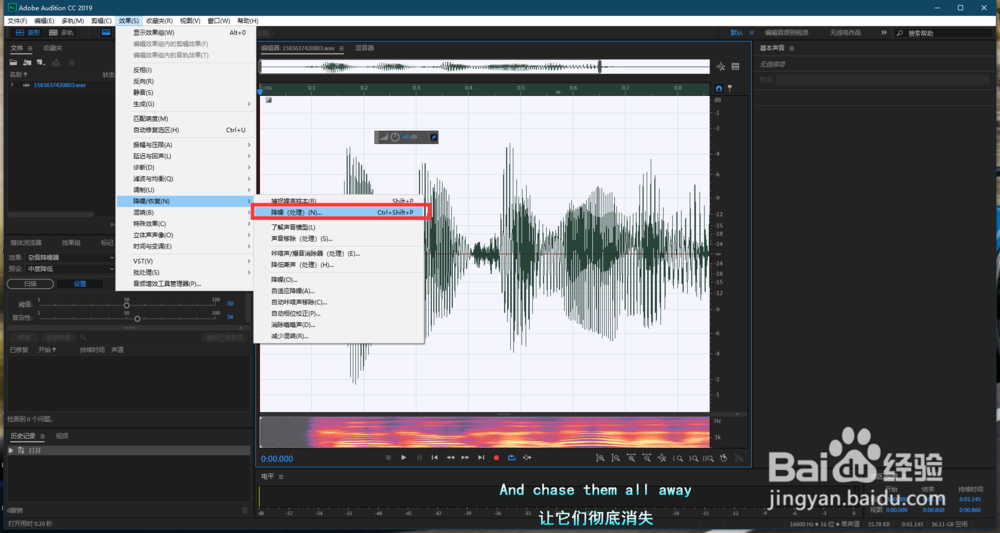Click the second zoom icon in zoom toolbar
The height and width of the screenshot is (533, 1000).
pyautogui.click(x=615, y=458)
